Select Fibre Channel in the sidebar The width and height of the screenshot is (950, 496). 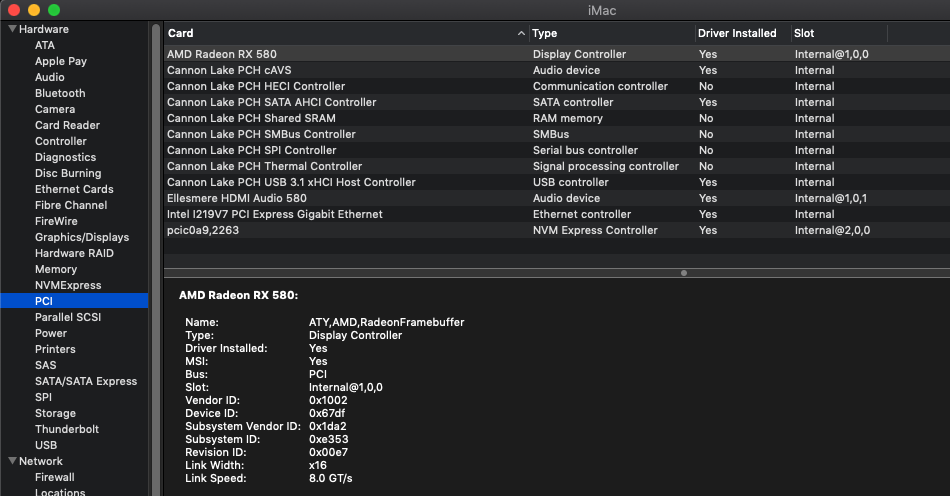(71, 205)
